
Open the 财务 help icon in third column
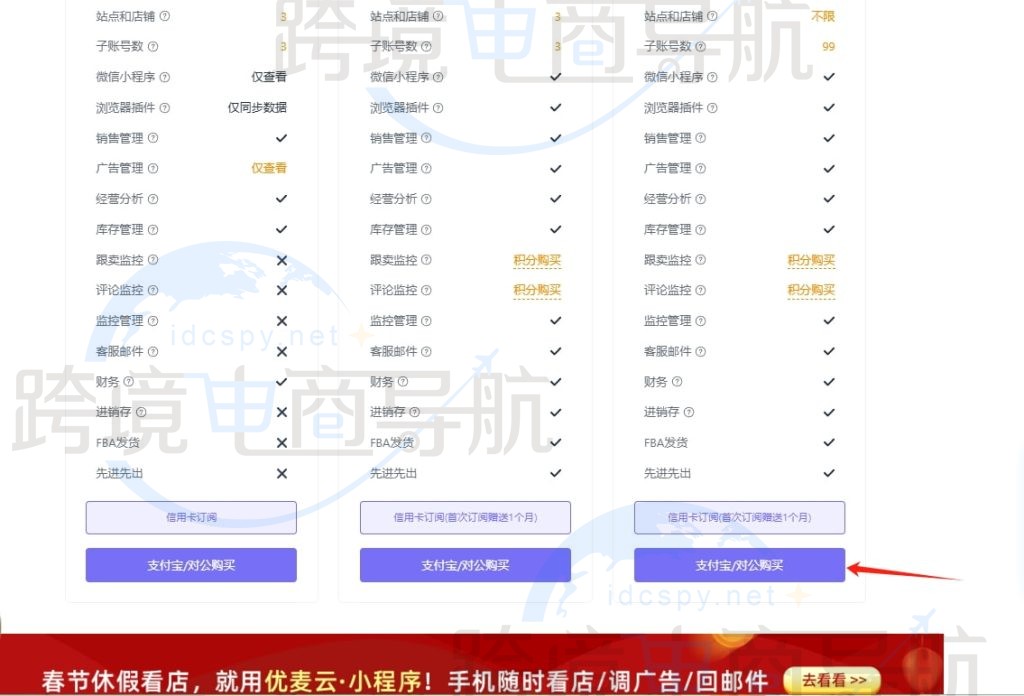pos(677,381)
